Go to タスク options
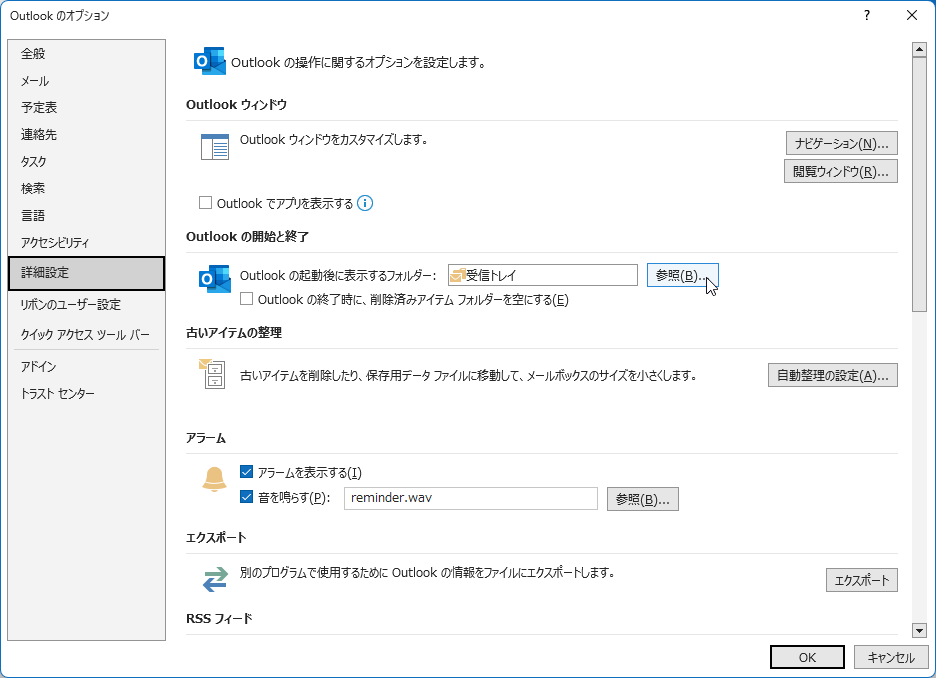936x678 pixels. [87, 161]
